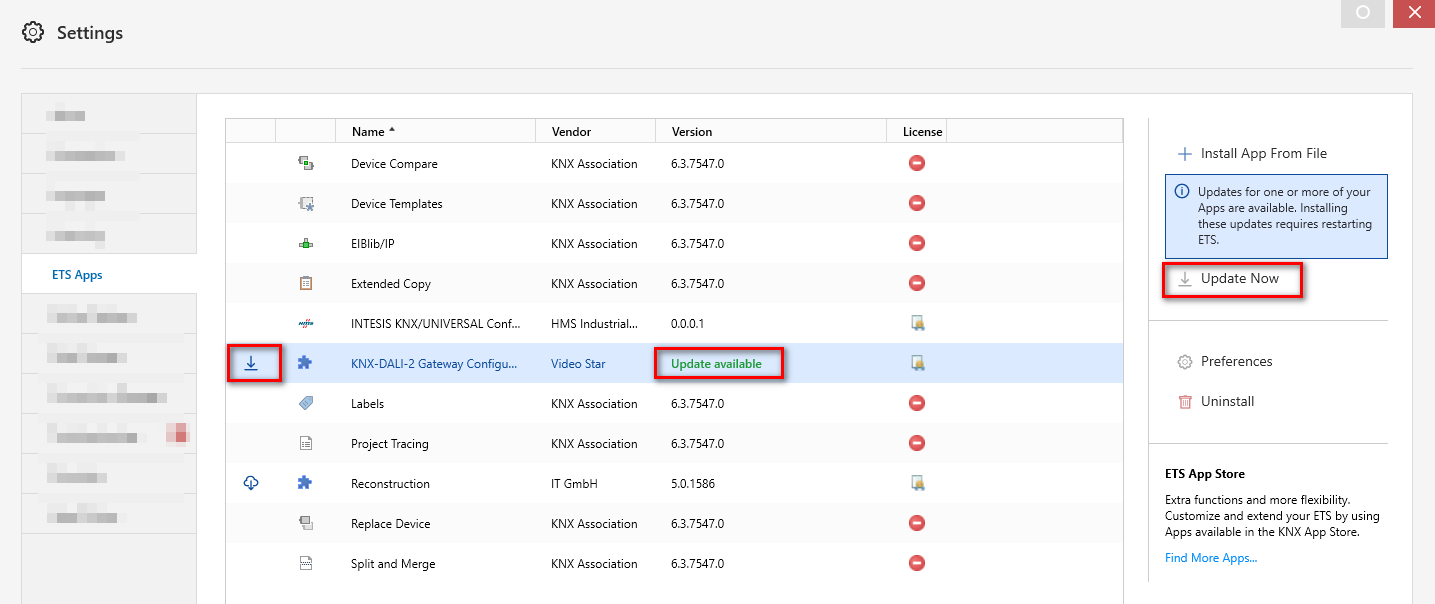Click the Replace Device app icon
1435x604 pixels.
305,523
